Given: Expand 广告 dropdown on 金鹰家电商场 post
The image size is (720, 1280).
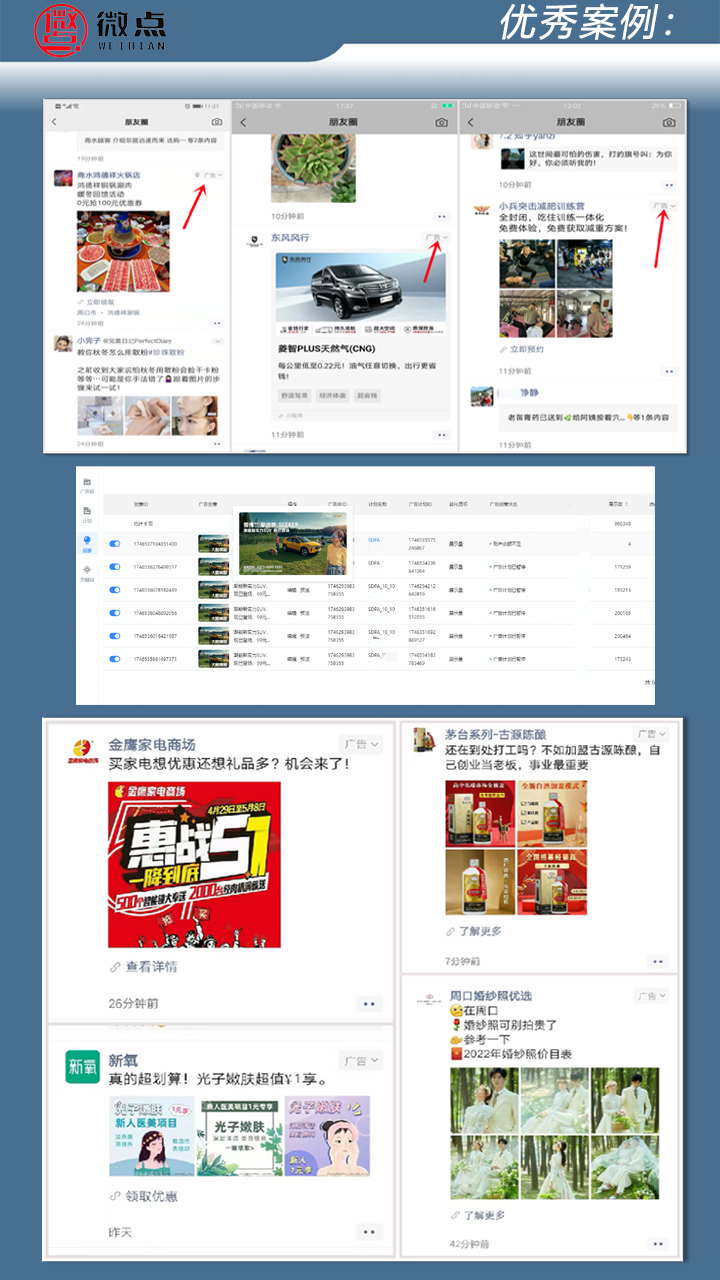Looking at the screenshot, I should [x=361, y=744].
